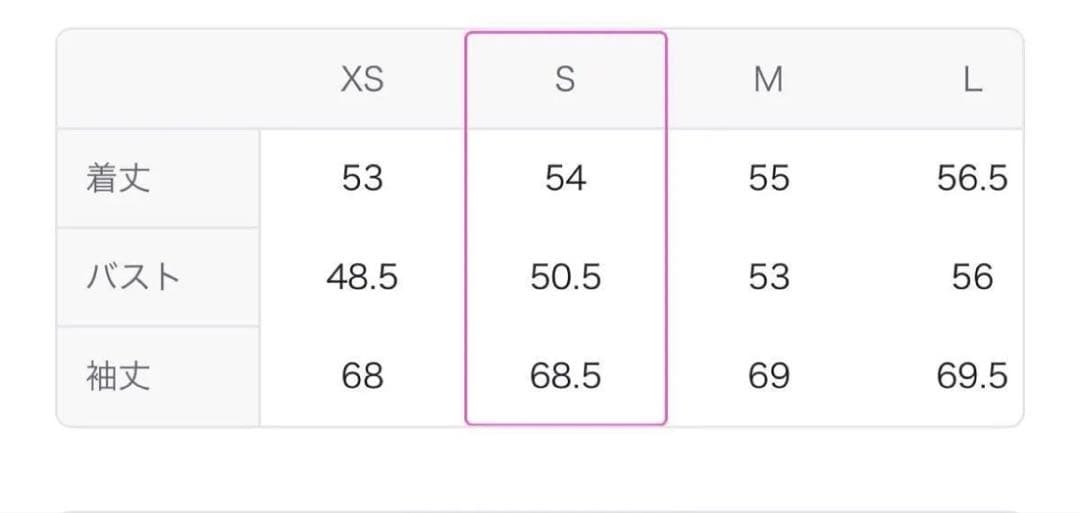Click the XS バスト value 48.5

pos(362,277)
